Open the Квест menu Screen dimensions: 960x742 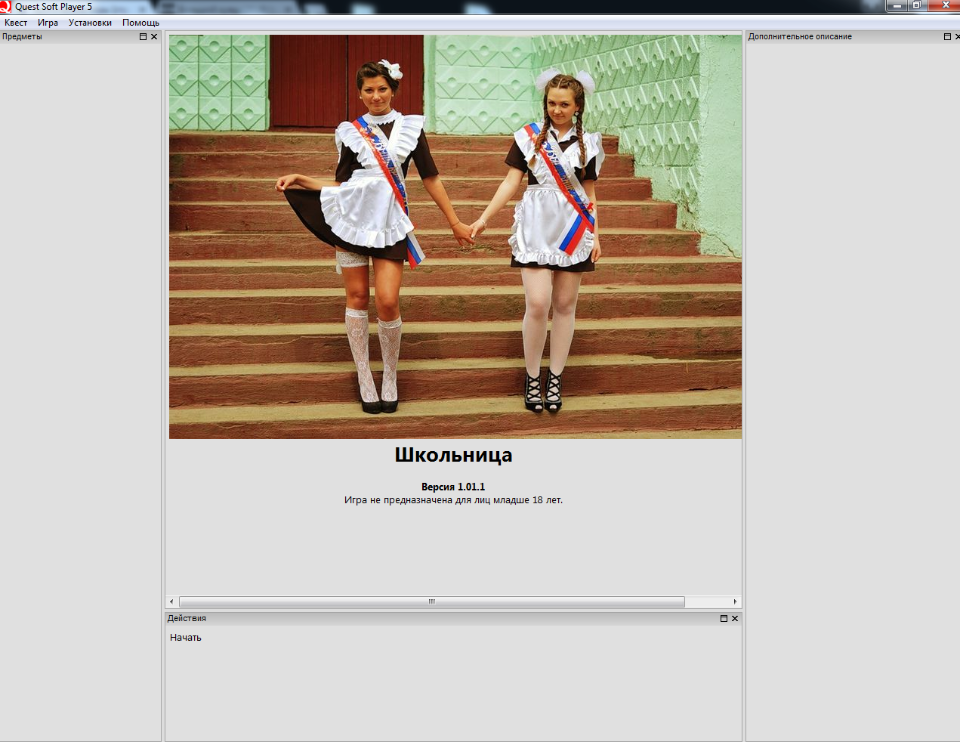coord(16,23)
